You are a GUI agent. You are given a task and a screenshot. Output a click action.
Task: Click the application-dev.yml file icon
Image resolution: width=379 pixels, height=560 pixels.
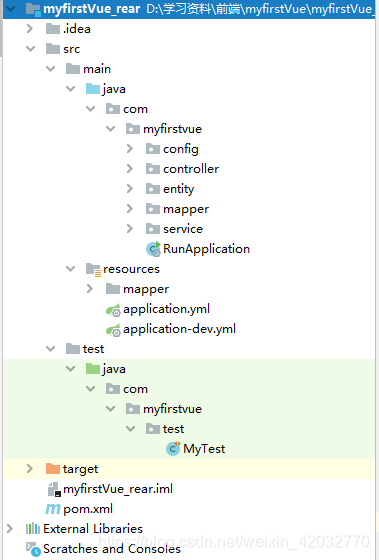113,330
